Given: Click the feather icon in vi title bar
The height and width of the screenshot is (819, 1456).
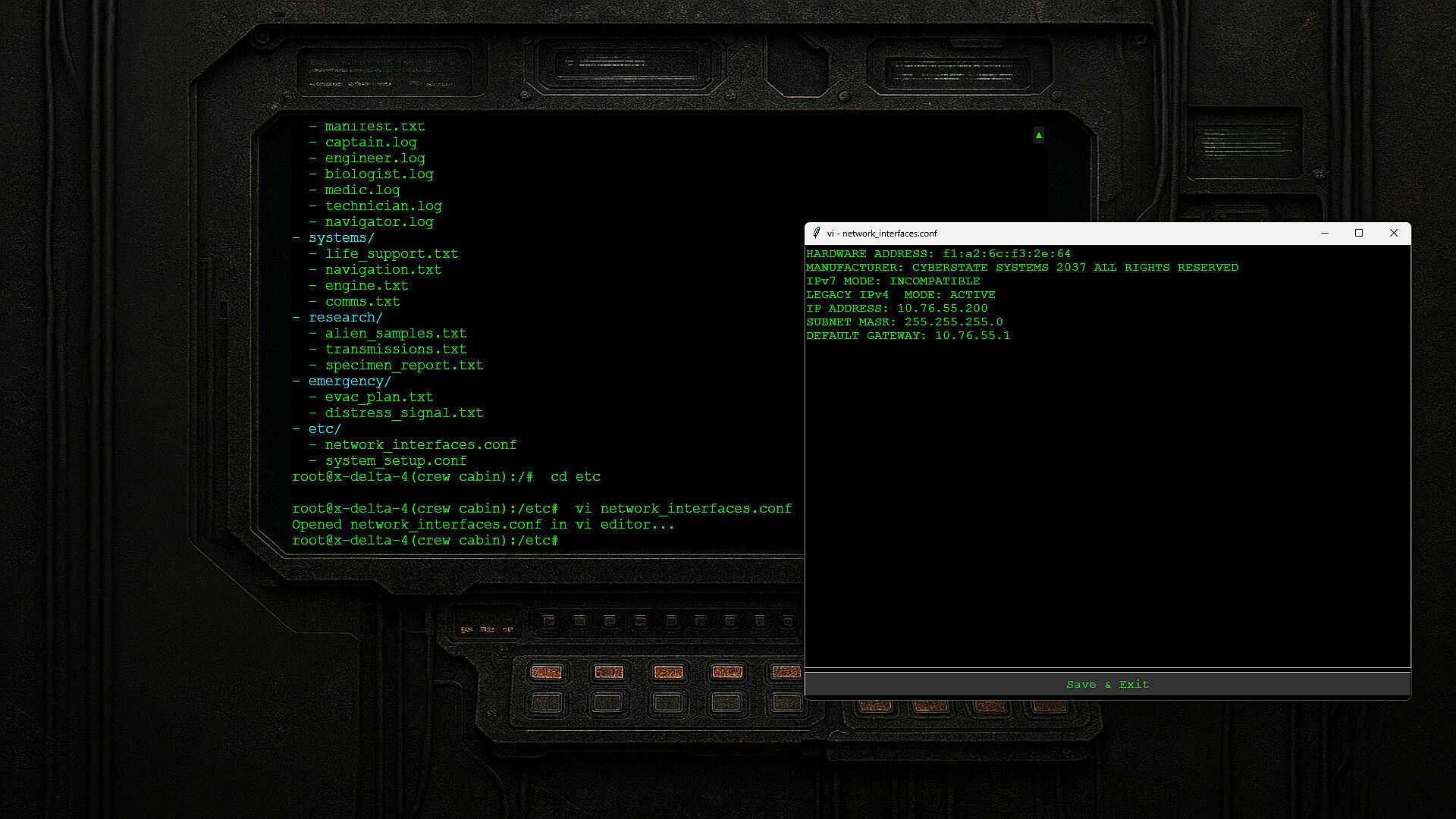Looking at the screenshot, I should [x=816, y=234].
